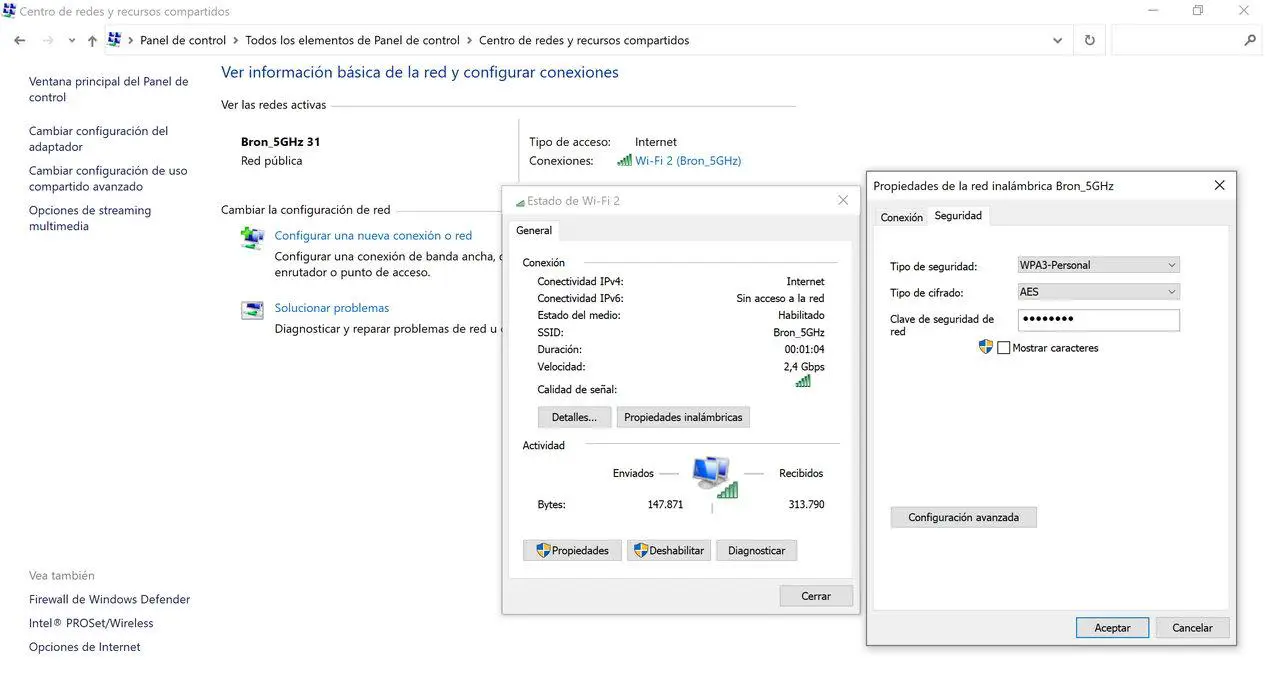Open Cambiar configuración del adaptador link
The width and height of the screenshot is (1268, 674).
click(x=98, y=139)
